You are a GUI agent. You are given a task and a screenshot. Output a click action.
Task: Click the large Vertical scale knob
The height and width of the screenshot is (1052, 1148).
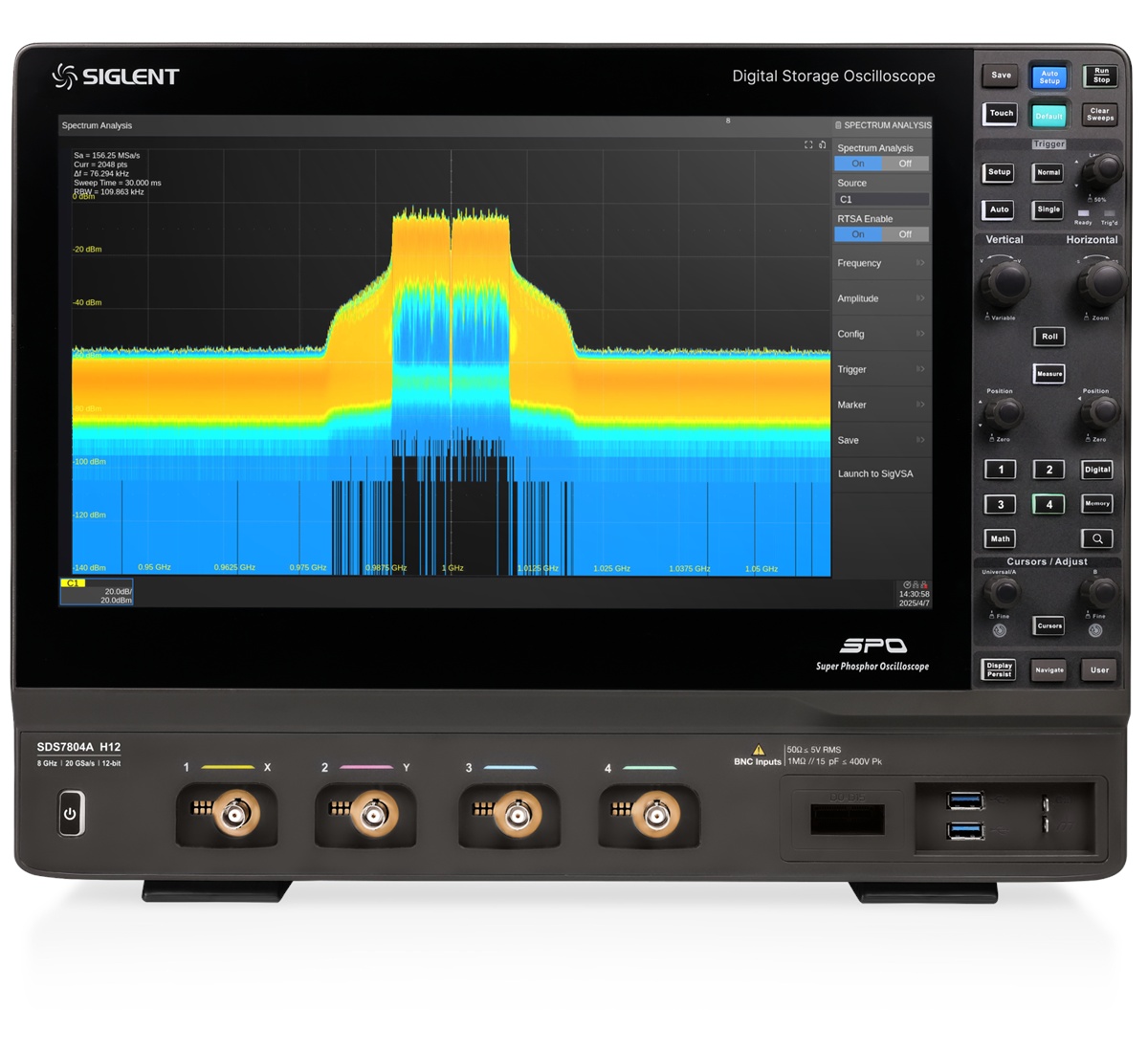point(1004,282)
